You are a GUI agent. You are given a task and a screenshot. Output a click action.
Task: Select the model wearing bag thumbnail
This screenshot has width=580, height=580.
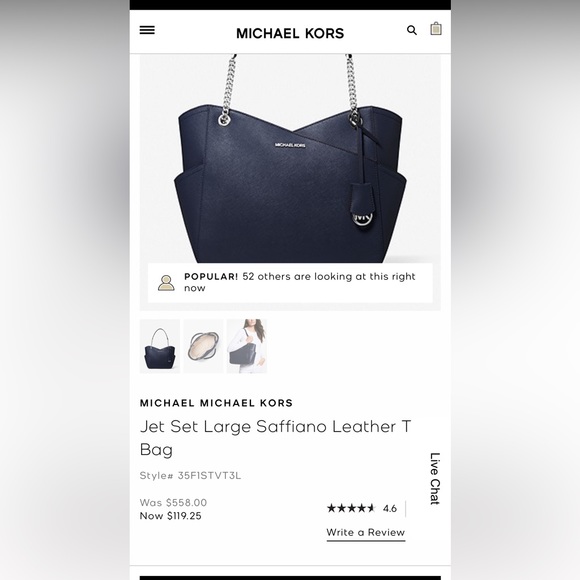click(x=247, y=346)
